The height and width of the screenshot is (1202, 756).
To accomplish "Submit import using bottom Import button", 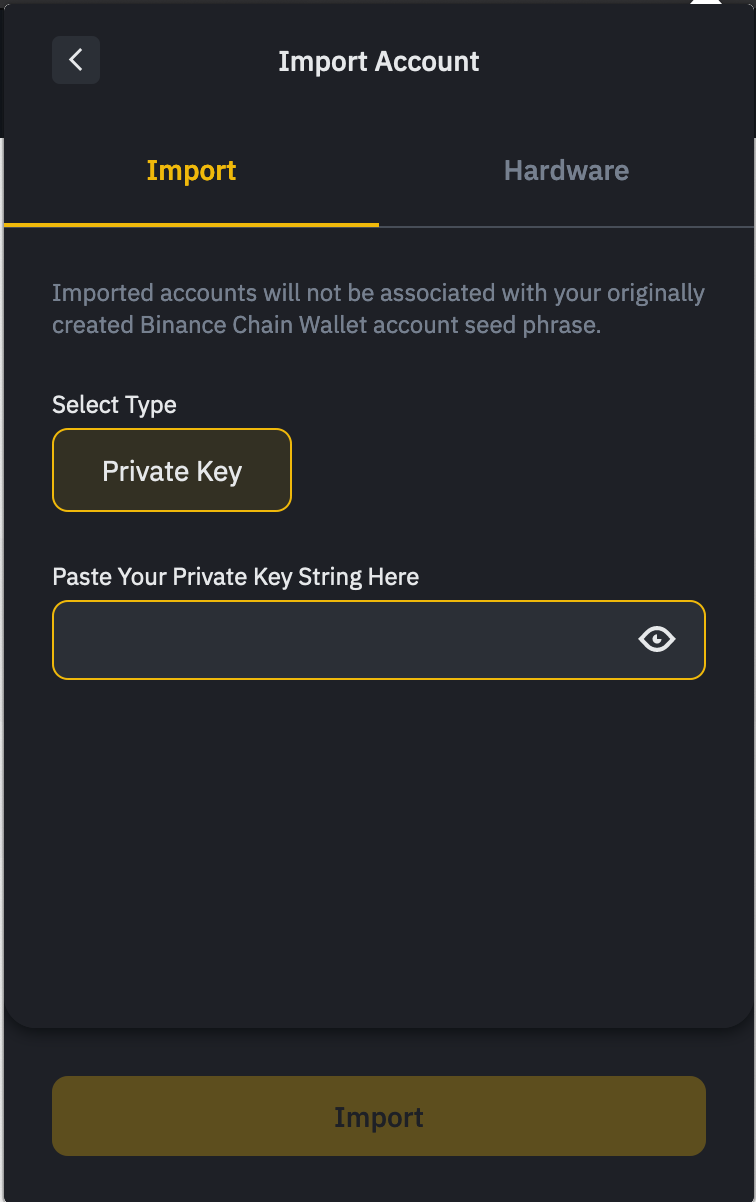I will tap(379, 1116).
